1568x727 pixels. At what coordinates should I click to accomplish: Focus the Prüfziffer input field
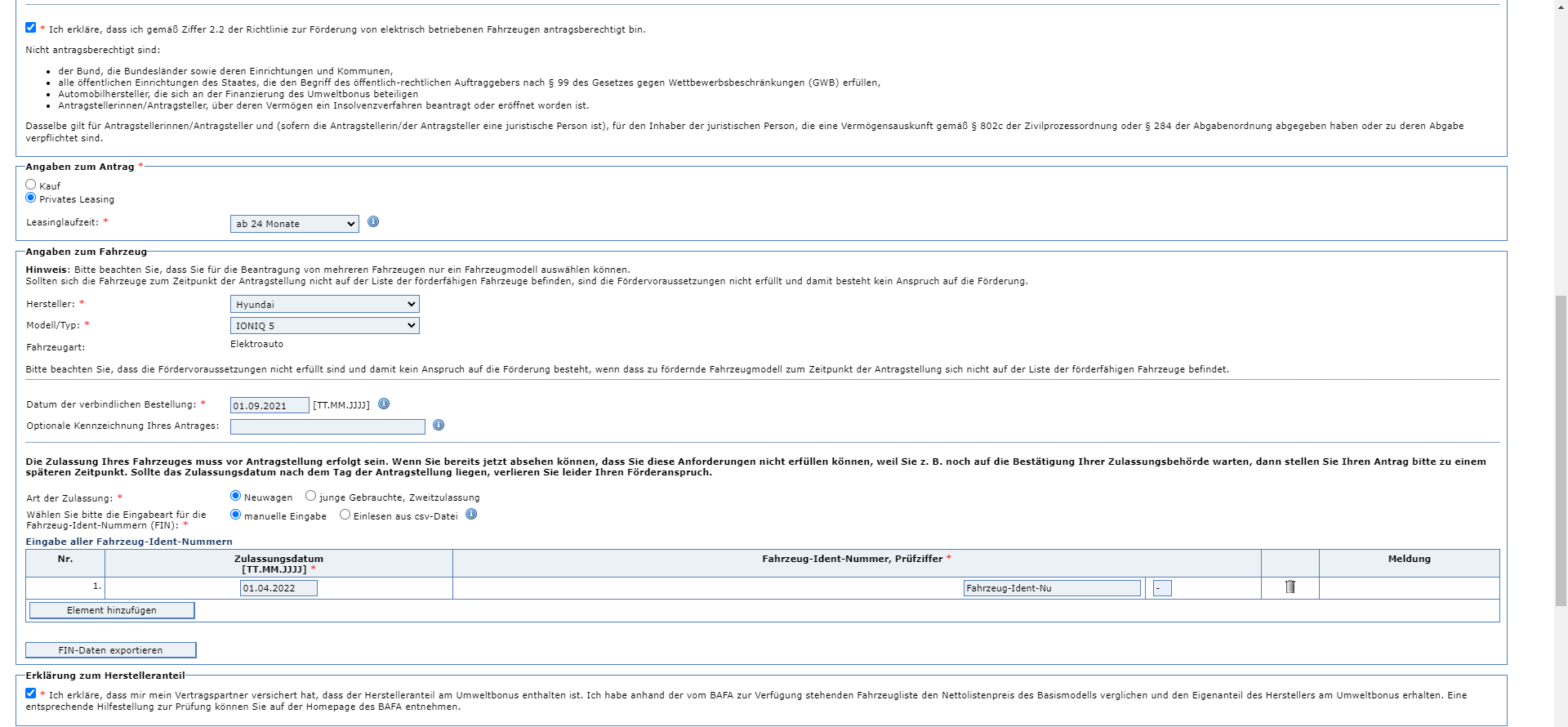(x=1162, y=588)
